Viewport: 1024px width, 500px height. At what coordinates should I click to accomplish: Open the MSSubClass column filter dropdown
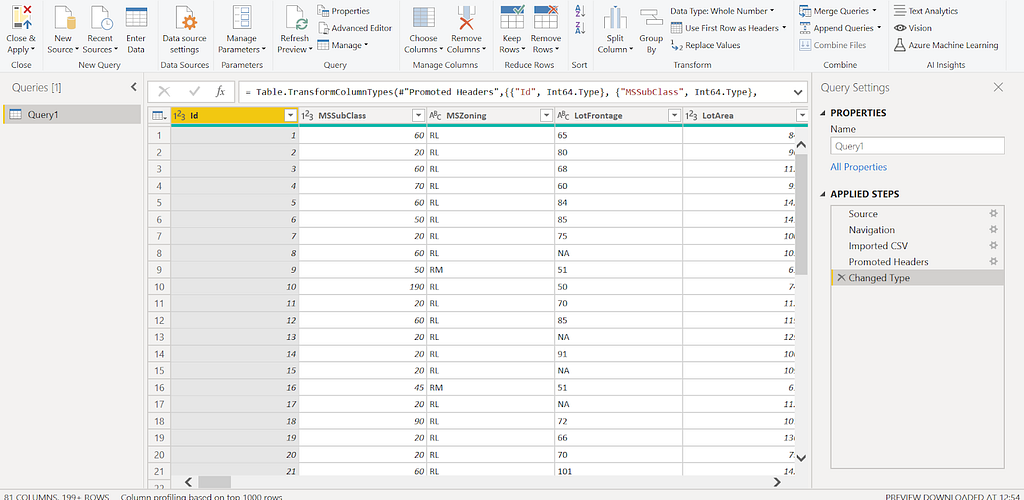pos(419,116)
